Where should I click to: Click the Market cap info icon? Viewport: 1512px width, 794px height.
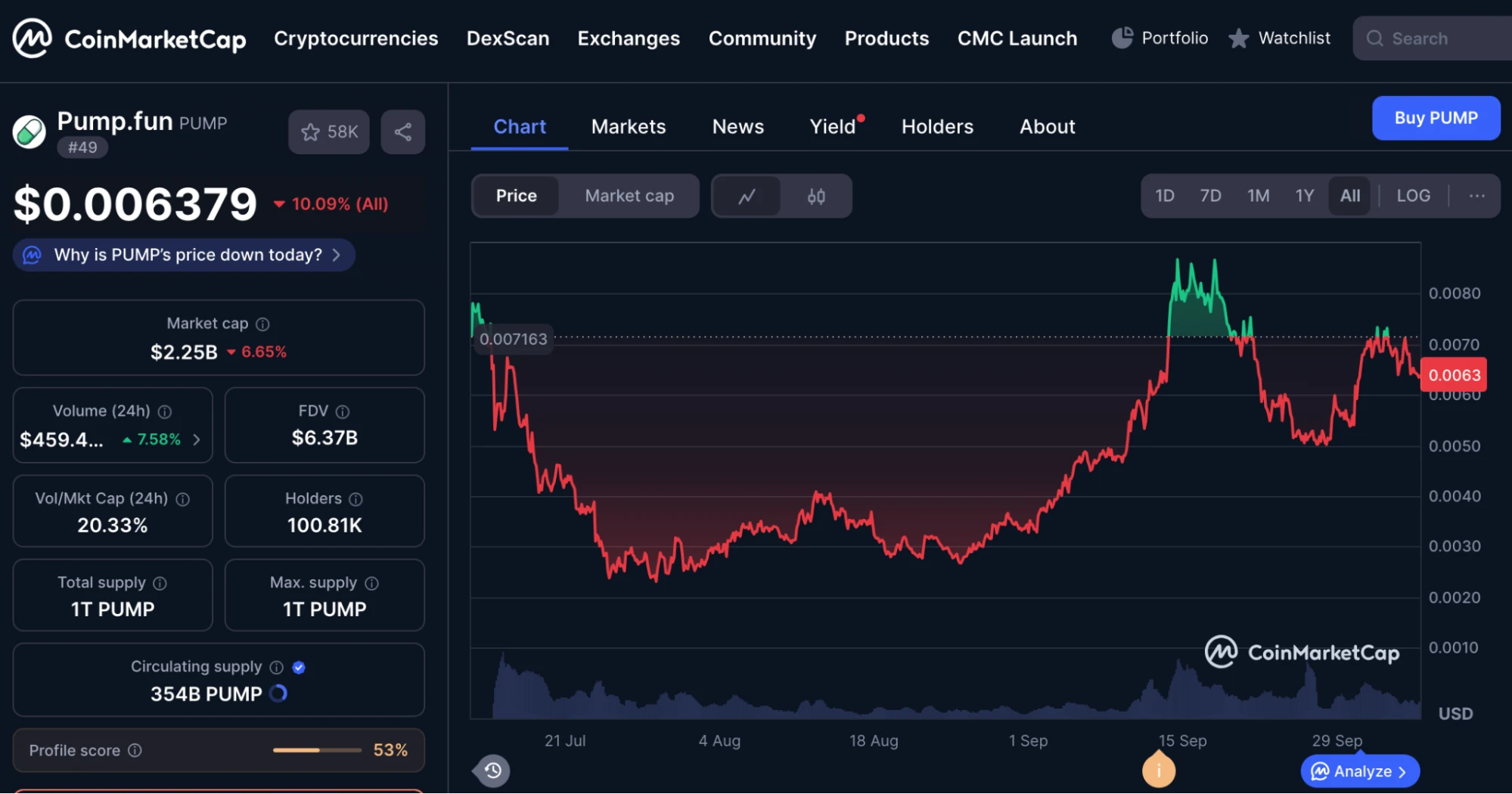(x=262, y=324)
